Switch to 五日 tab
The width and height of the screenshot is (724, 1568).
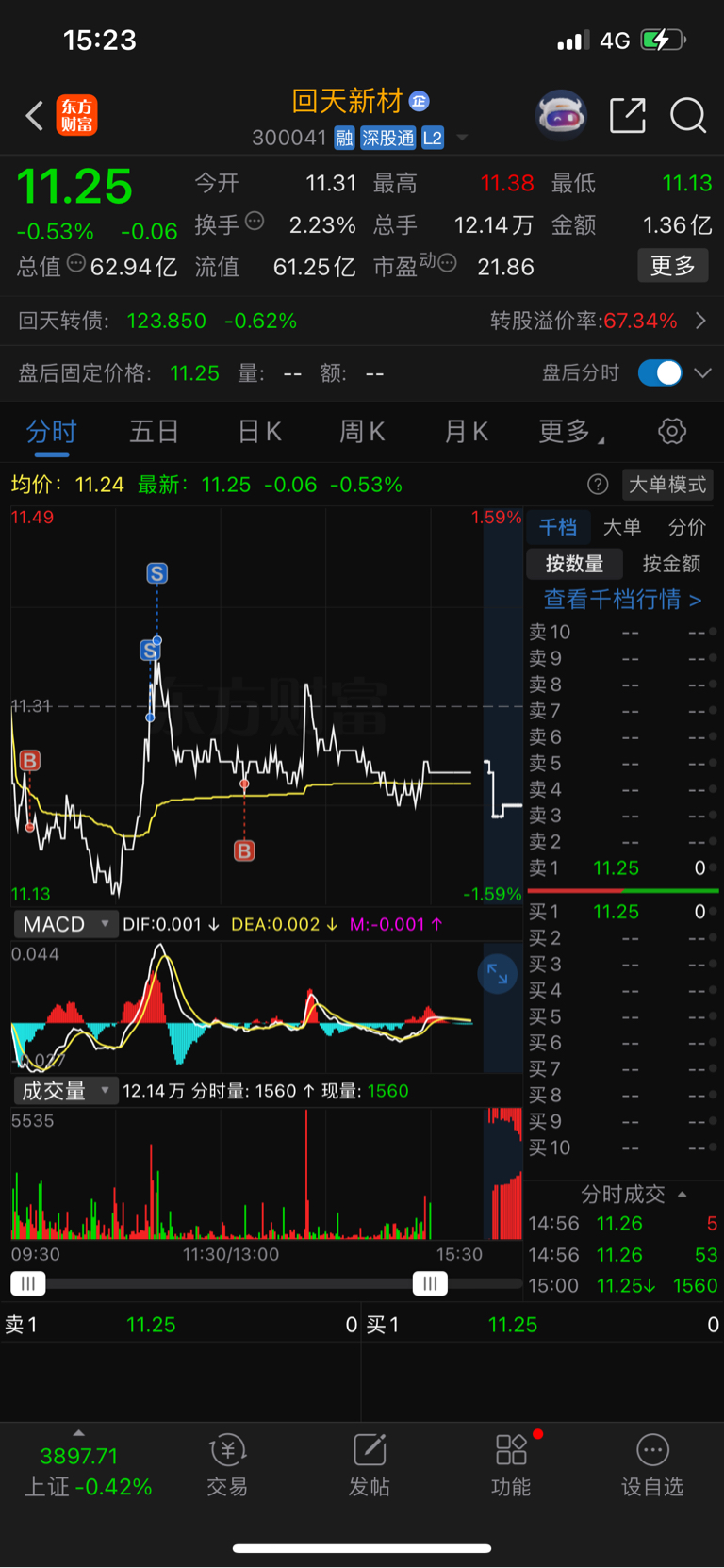tap(154, 432)
